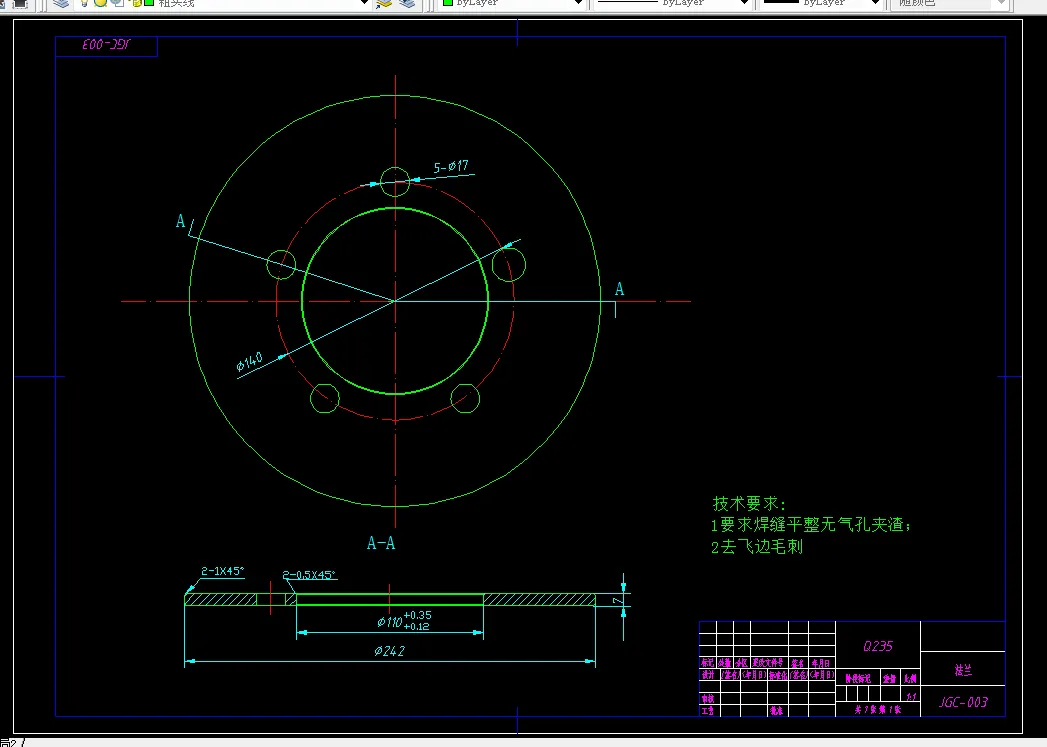Screen dimensions: 1047x747
Task: Select JGC-003 in the title block
Action: pos(963,702)
